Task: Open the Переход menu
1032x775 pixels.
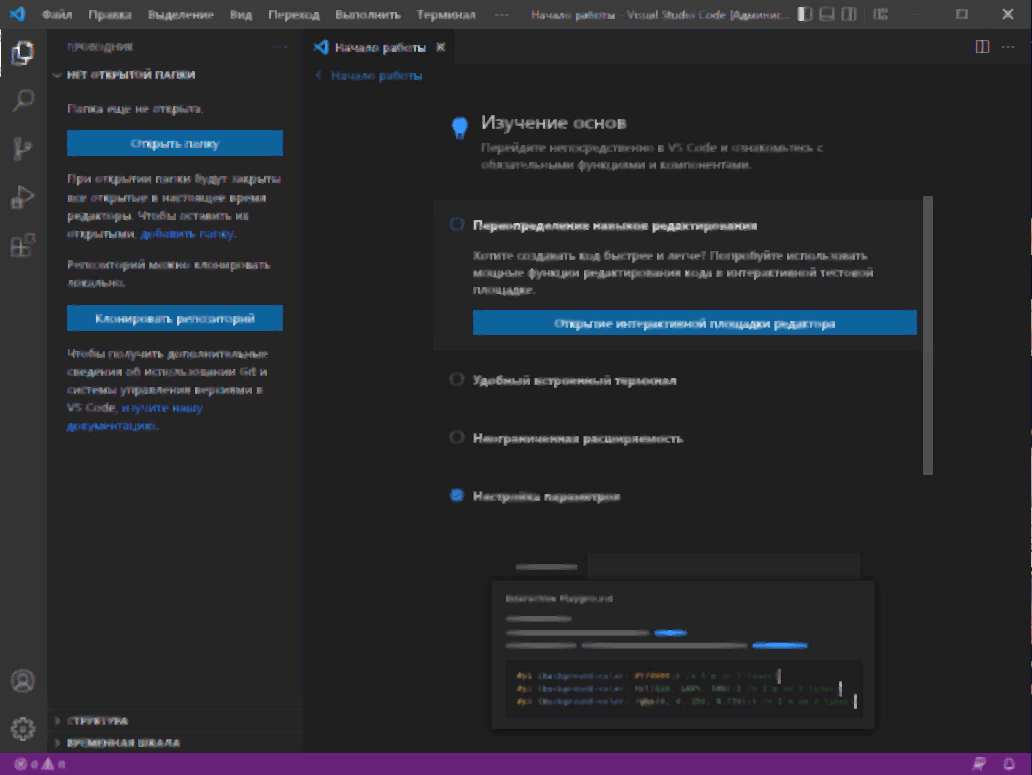Action: coord(294,14)
